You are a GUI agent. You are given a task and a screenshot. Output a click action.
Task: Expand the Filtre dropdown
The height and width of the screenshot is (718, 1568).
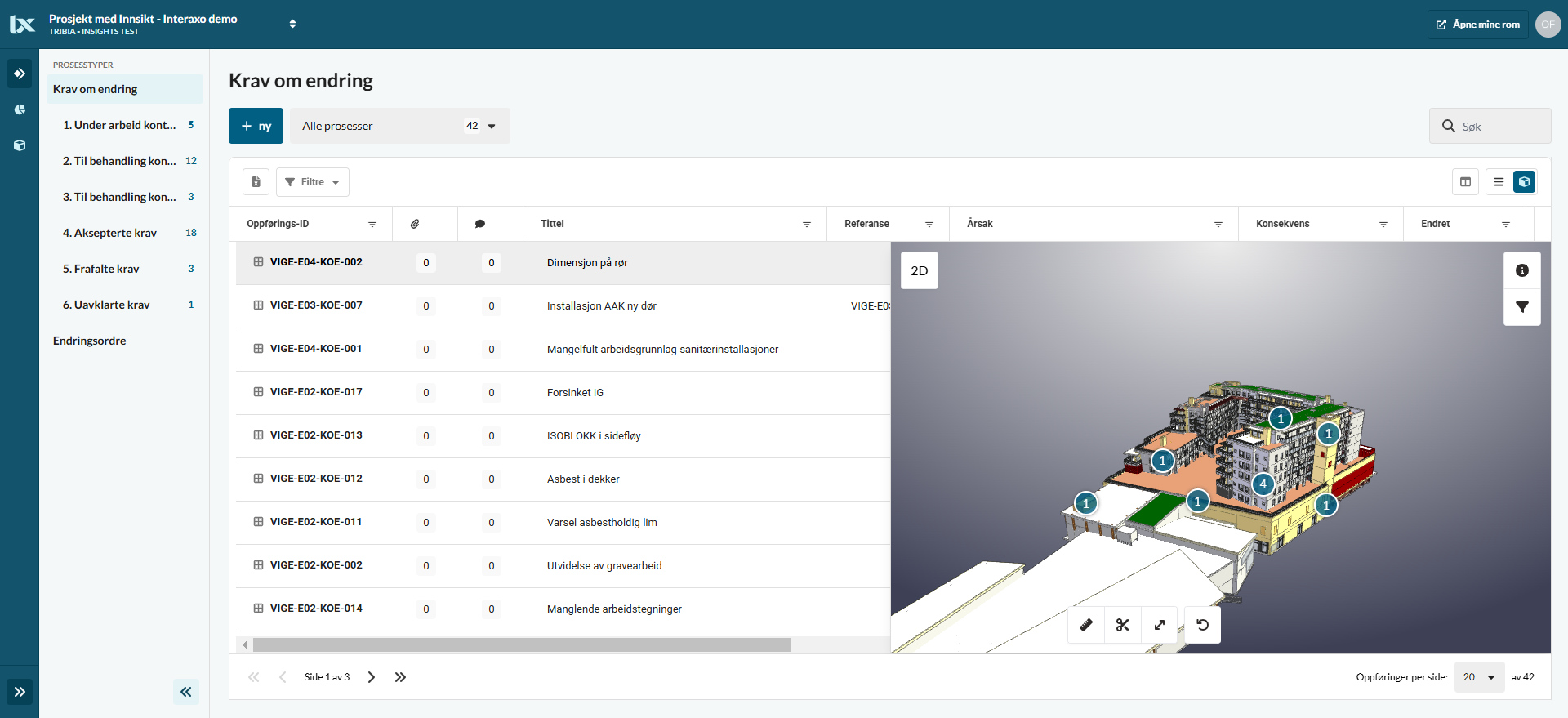tap(313, 182)
